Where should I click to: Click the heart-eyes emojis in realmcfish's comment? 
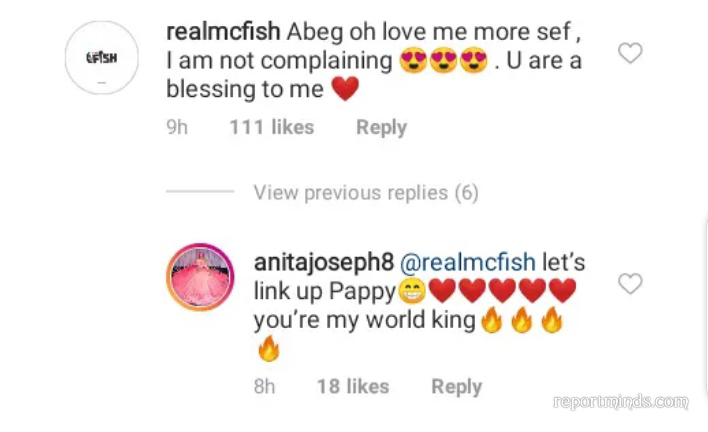point(443,62)
